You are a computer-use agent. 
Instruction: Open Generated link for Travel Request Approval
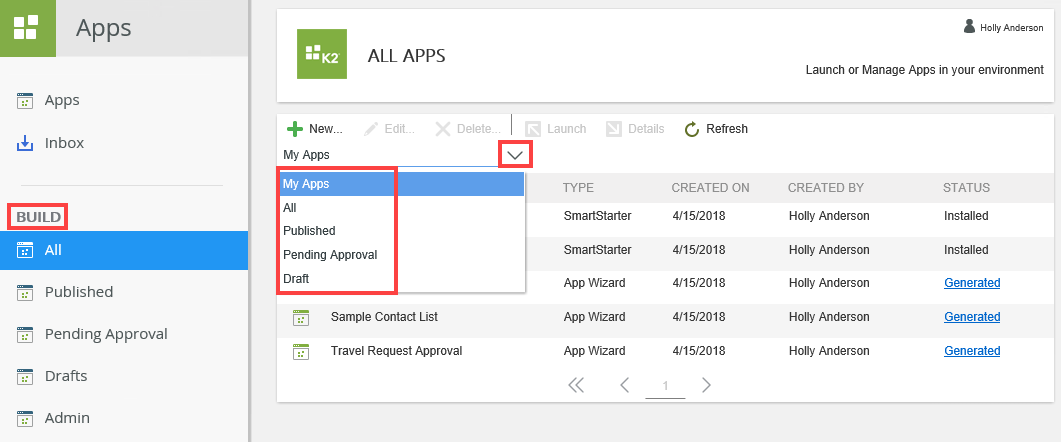[x=972, y=351]
